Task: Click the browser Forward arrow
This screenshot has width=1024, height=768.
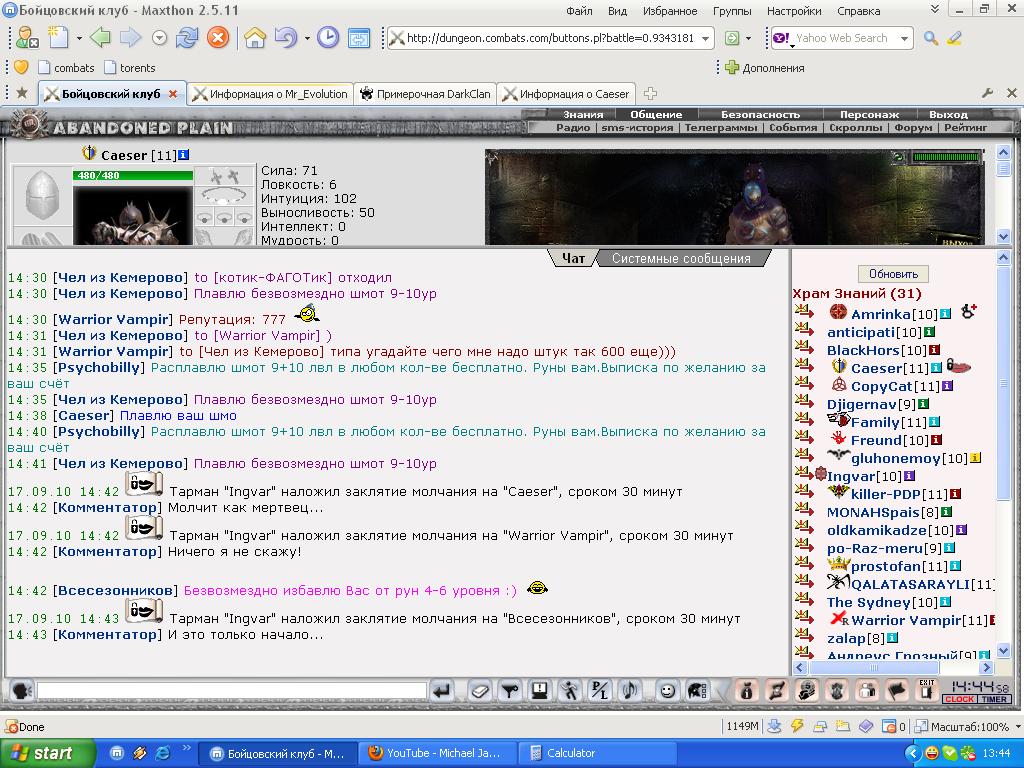Action: pyautogui.click(x=130, y=38)
